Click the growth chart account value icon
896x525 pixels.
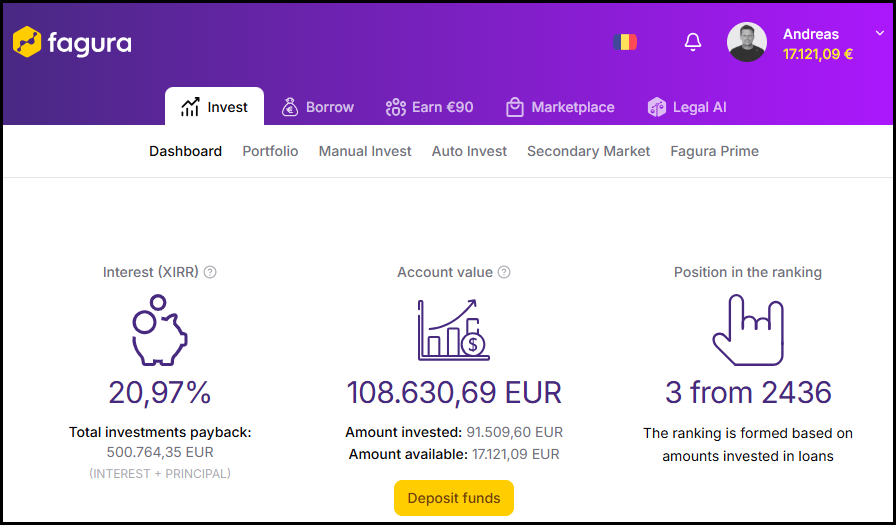(x=454, y=330)
